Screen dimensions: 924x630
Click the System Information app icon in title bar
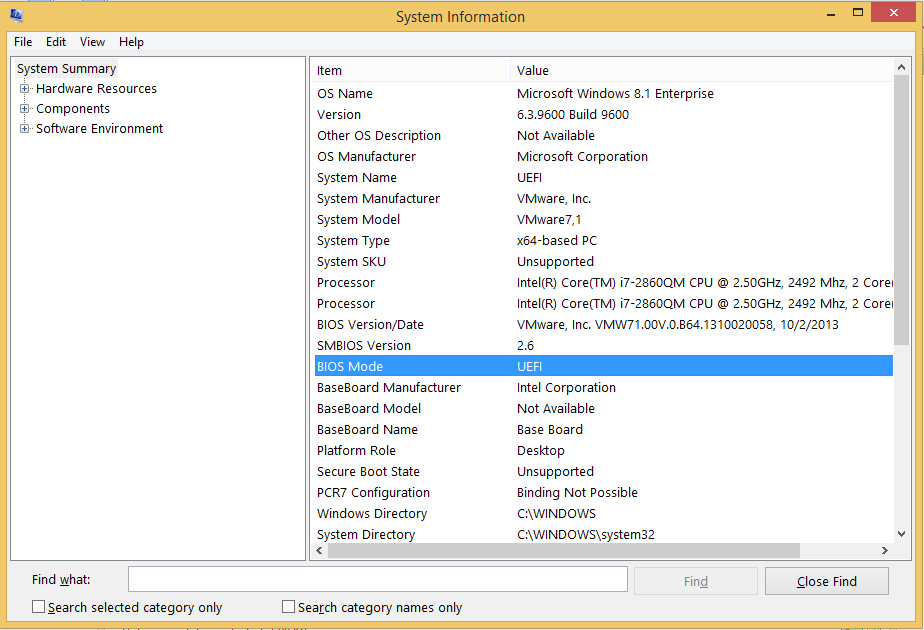(16, 16)
